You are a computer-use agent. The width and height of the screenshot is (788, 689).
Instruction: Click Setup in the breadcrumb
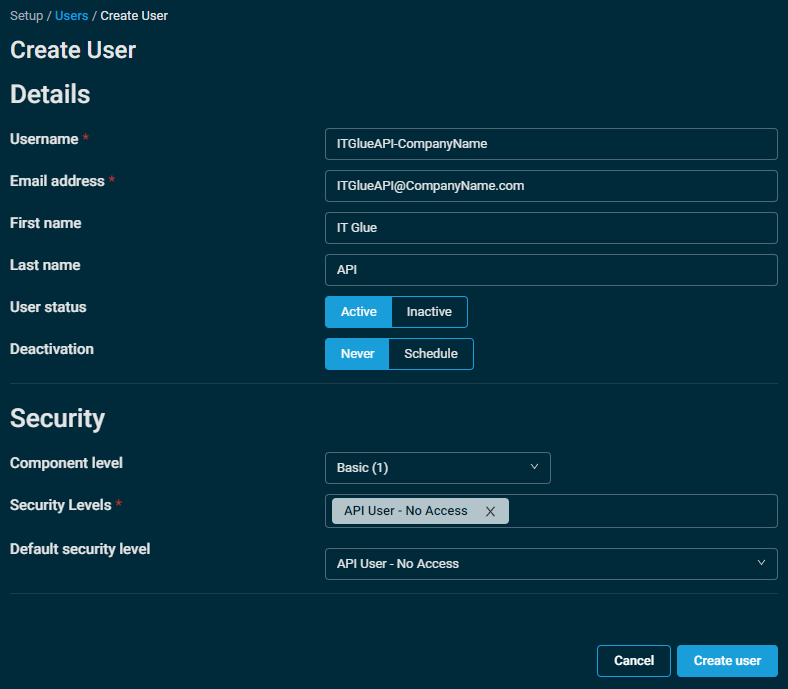27,16
